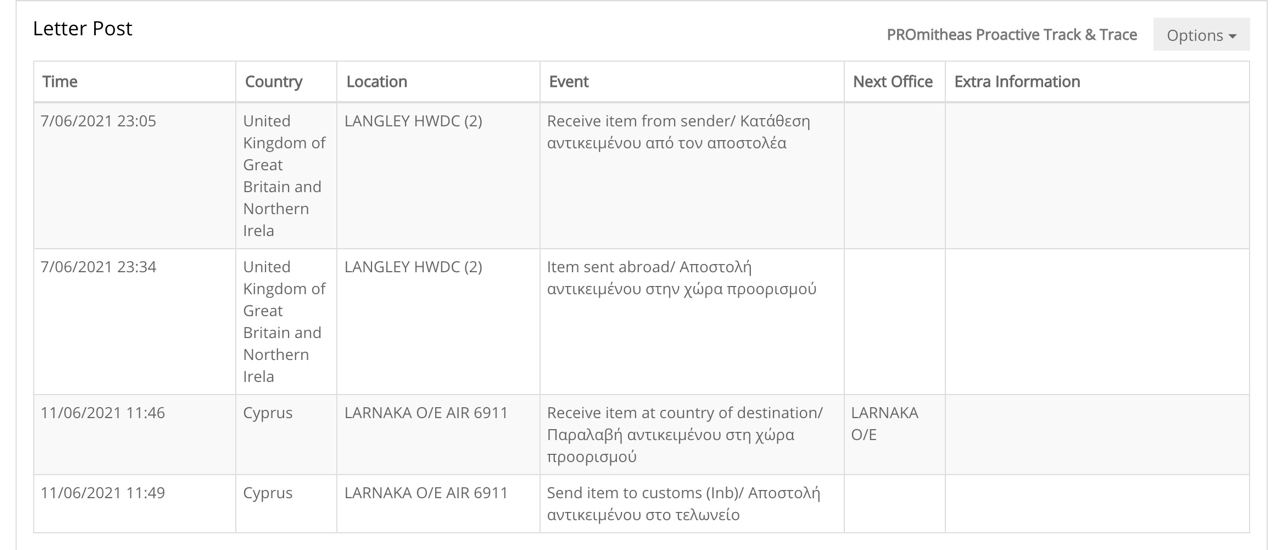This screenshot has height=550, width=1280.
Task: Click the first LANGLEY HWDC (2) location cell
Action: (x=413, y=121)
